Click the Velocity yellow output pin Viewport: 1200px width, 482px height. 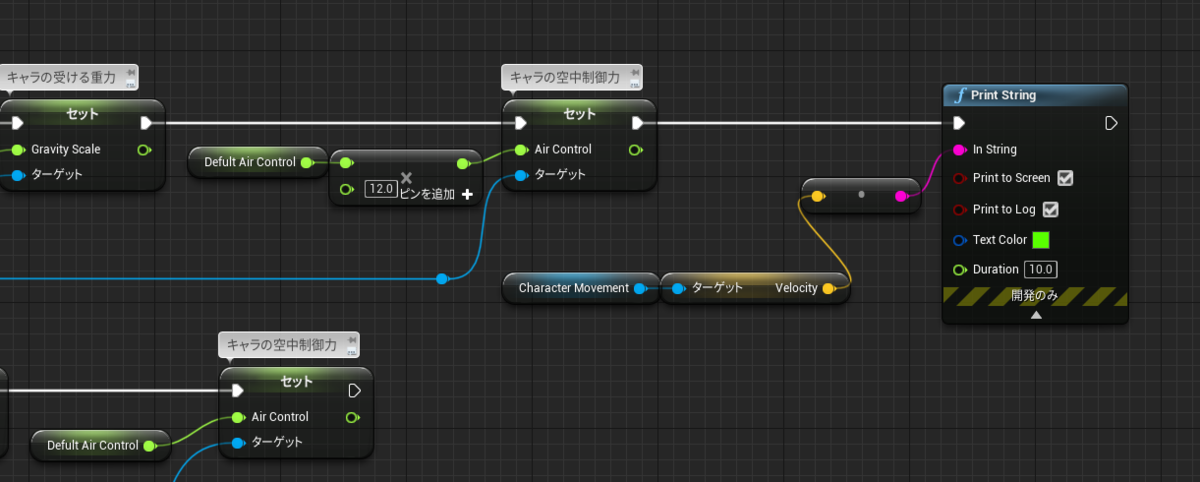tap(829, 288)
